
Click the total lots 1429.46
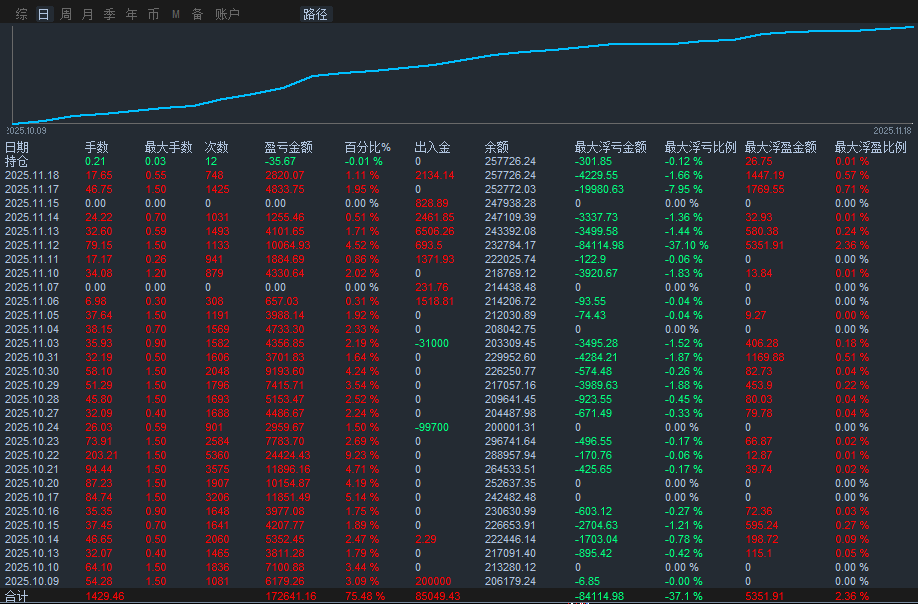tap(104, 596)
